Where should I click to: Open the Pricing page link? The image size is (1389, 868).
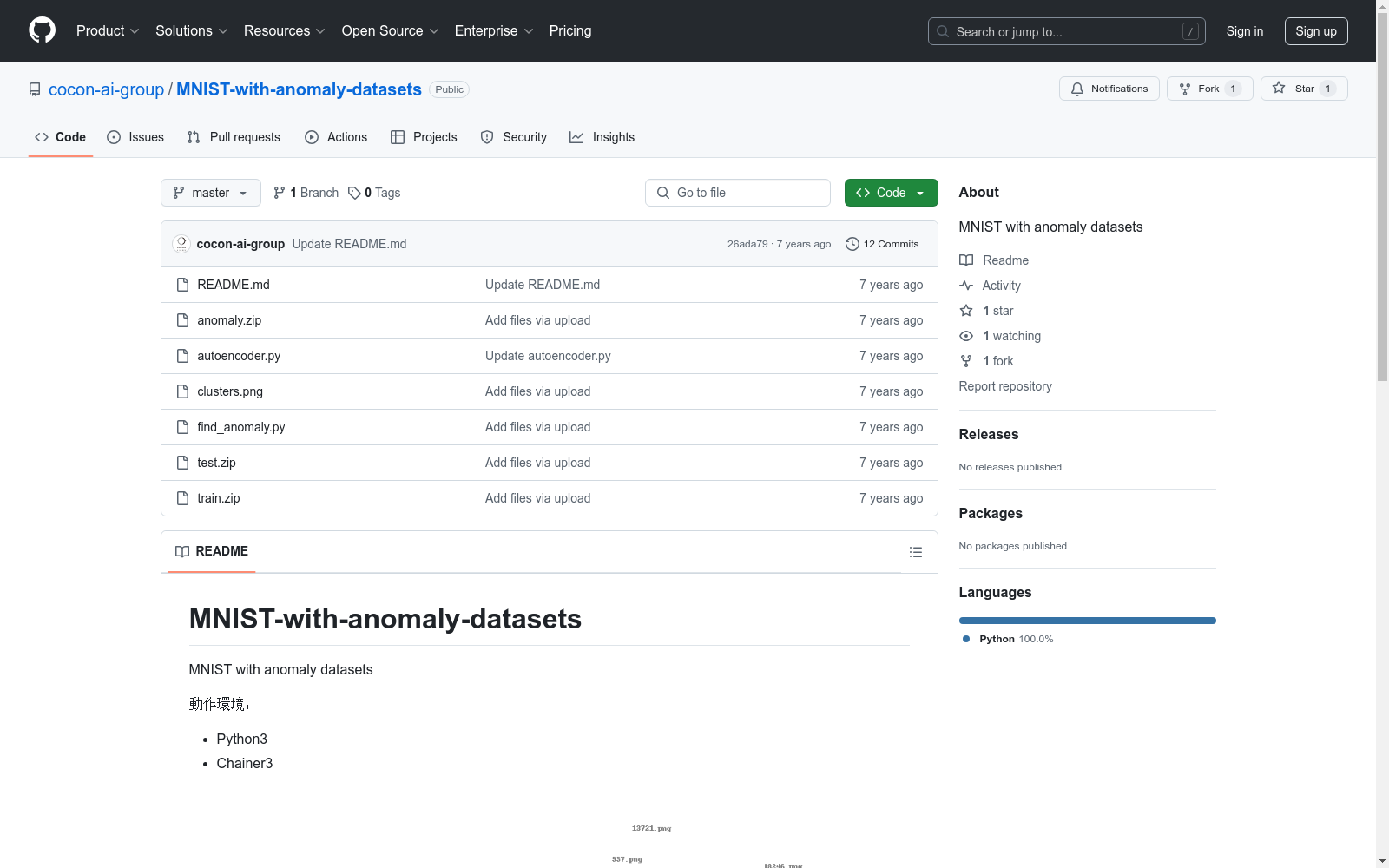coord(570,31)
